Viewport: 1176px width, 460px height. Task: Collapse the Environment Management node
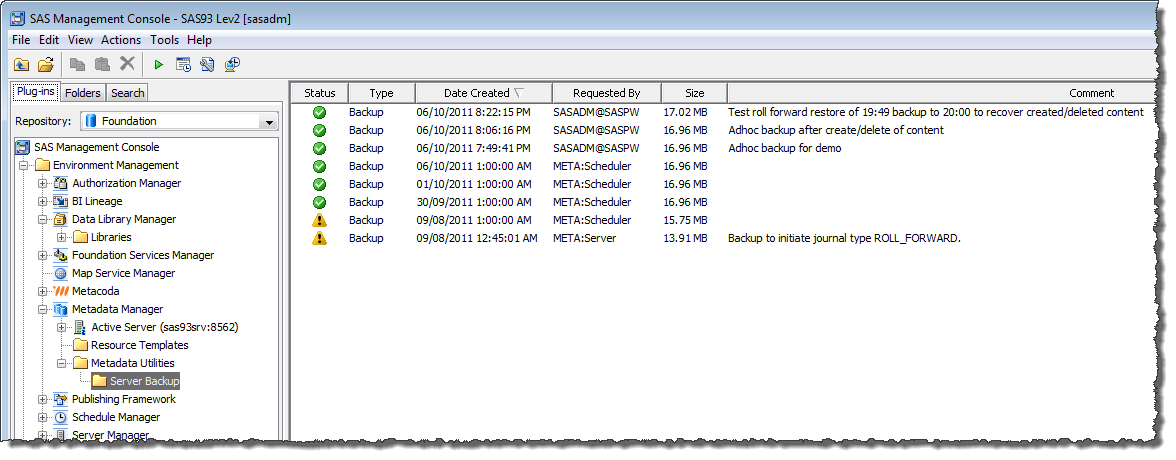click(x=23, y=165)
